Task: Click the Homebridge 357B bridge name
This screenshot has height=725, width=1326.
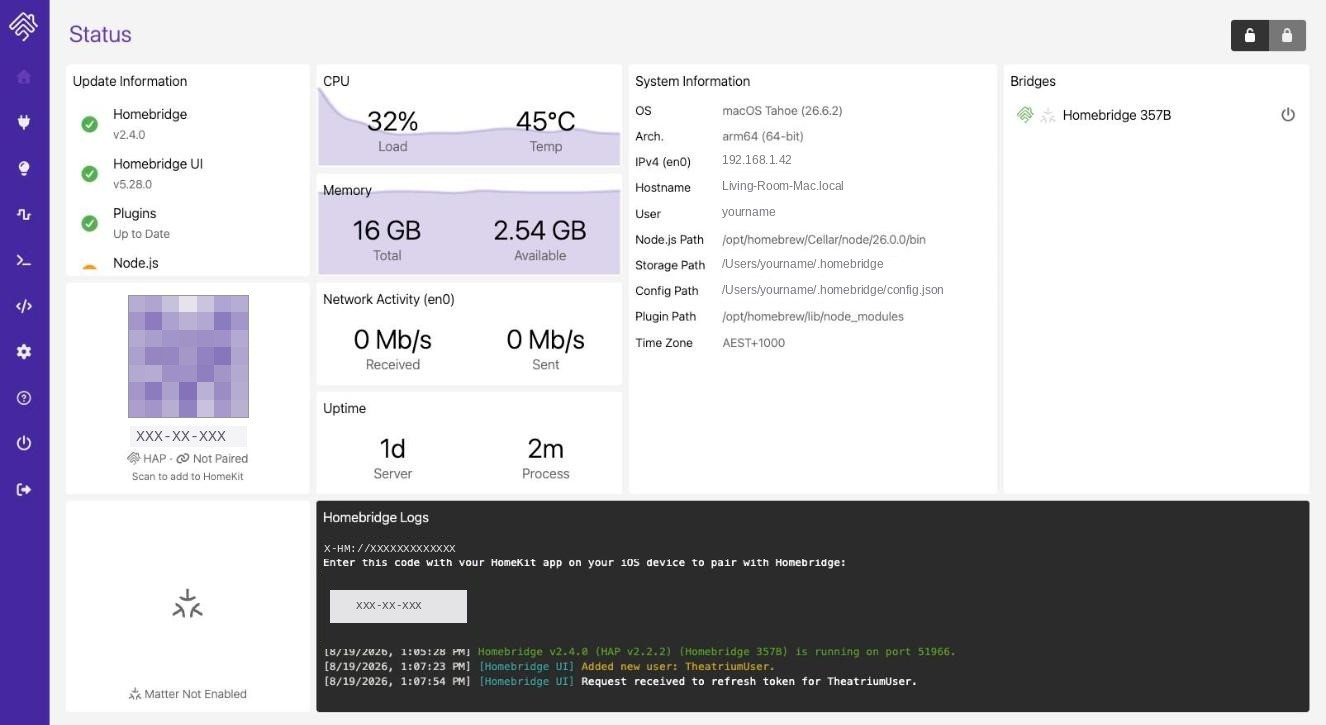Action: point(1117,115)
